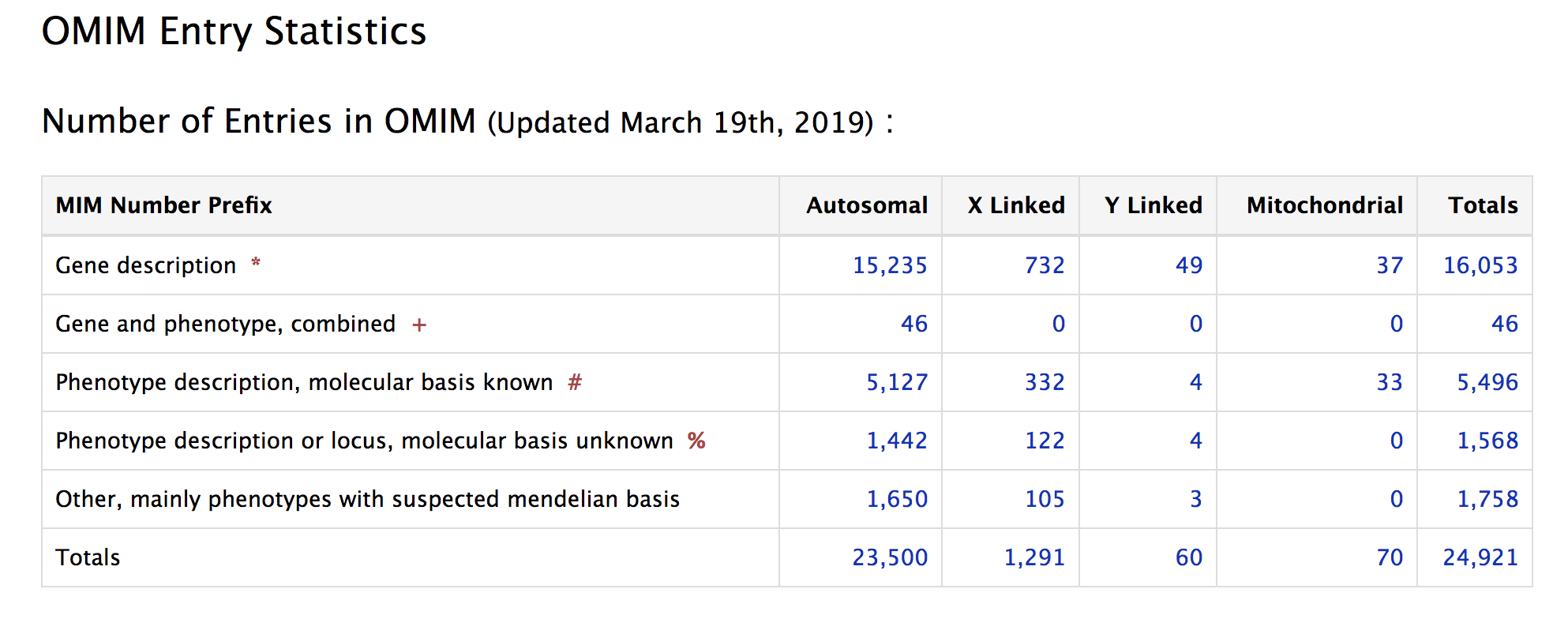Click the 1,650 autosomal suspected mendelian count
The image size is (1568, 619).
tap(896, 499)
